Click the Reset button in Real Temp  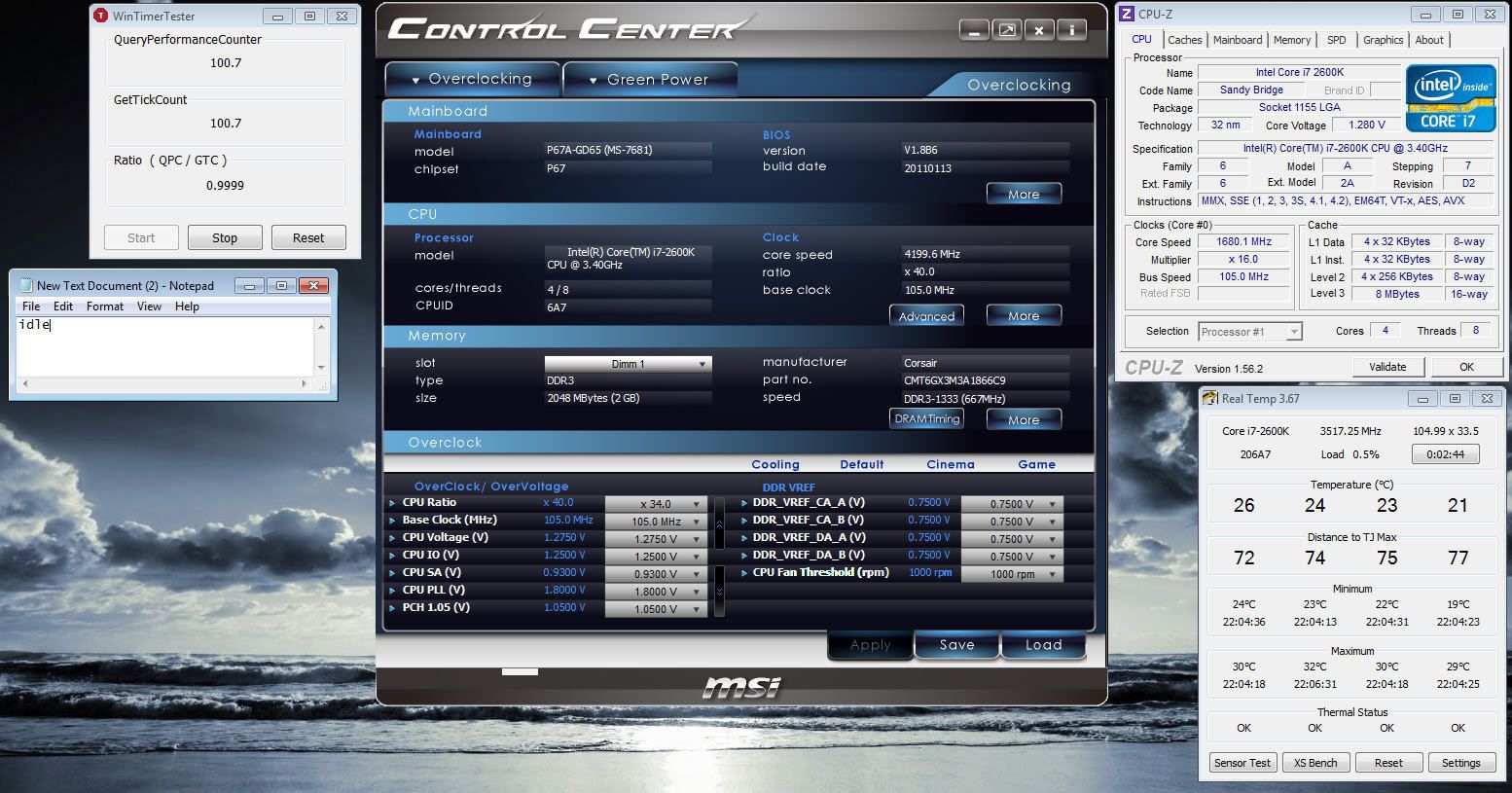pos(1388,763)
